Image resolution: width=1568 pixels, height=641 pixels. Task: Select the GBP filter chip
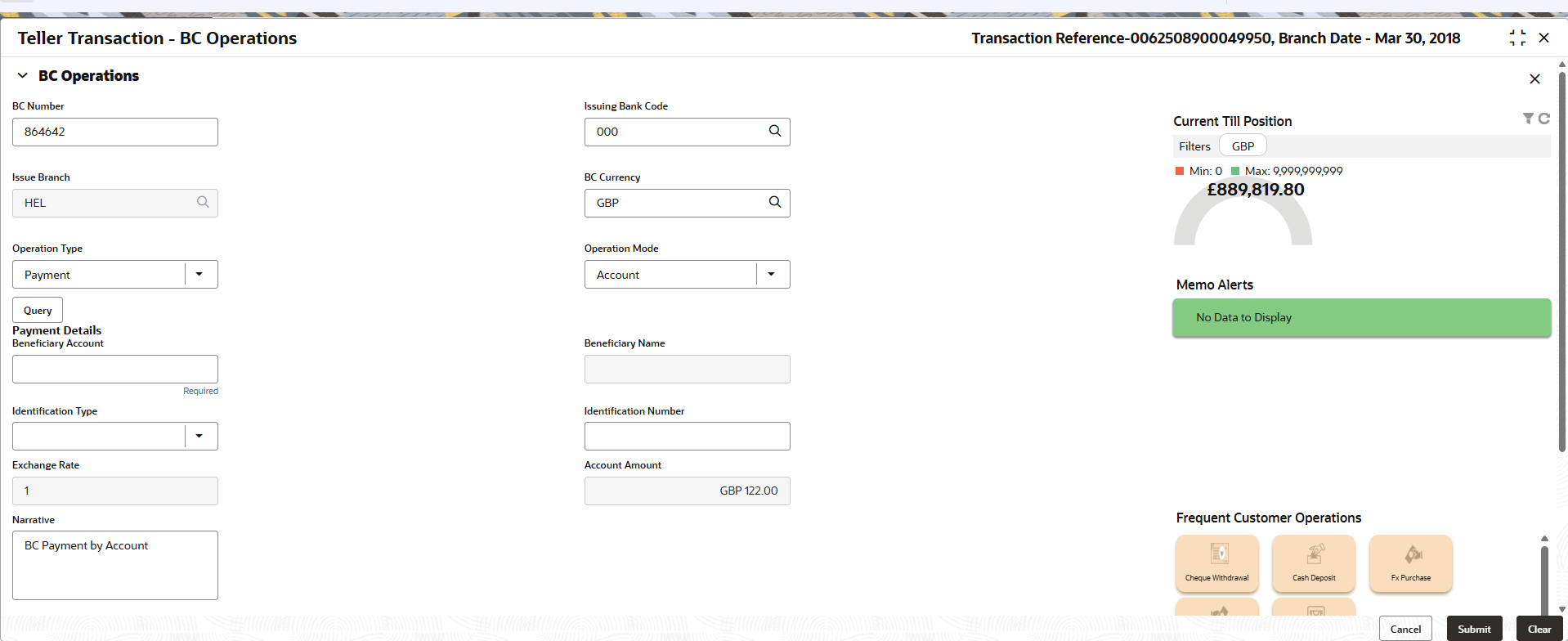(x=1243, y=146)
